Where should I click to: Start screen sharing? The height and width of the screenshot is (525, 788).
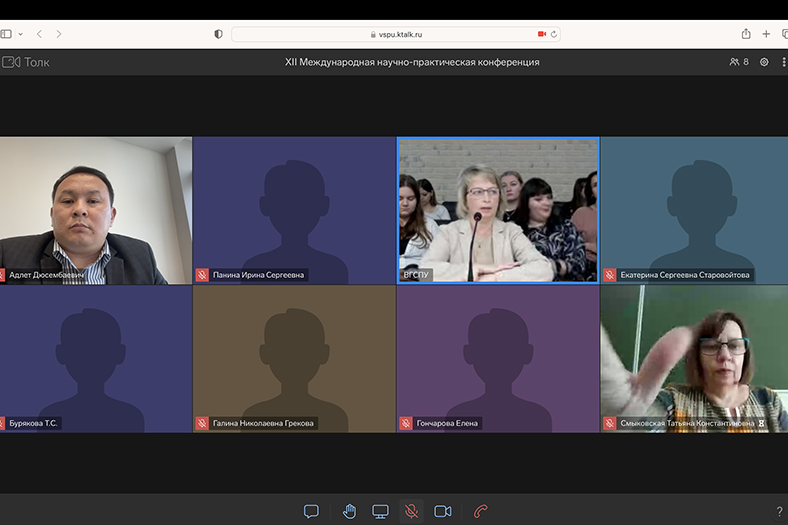380,511
